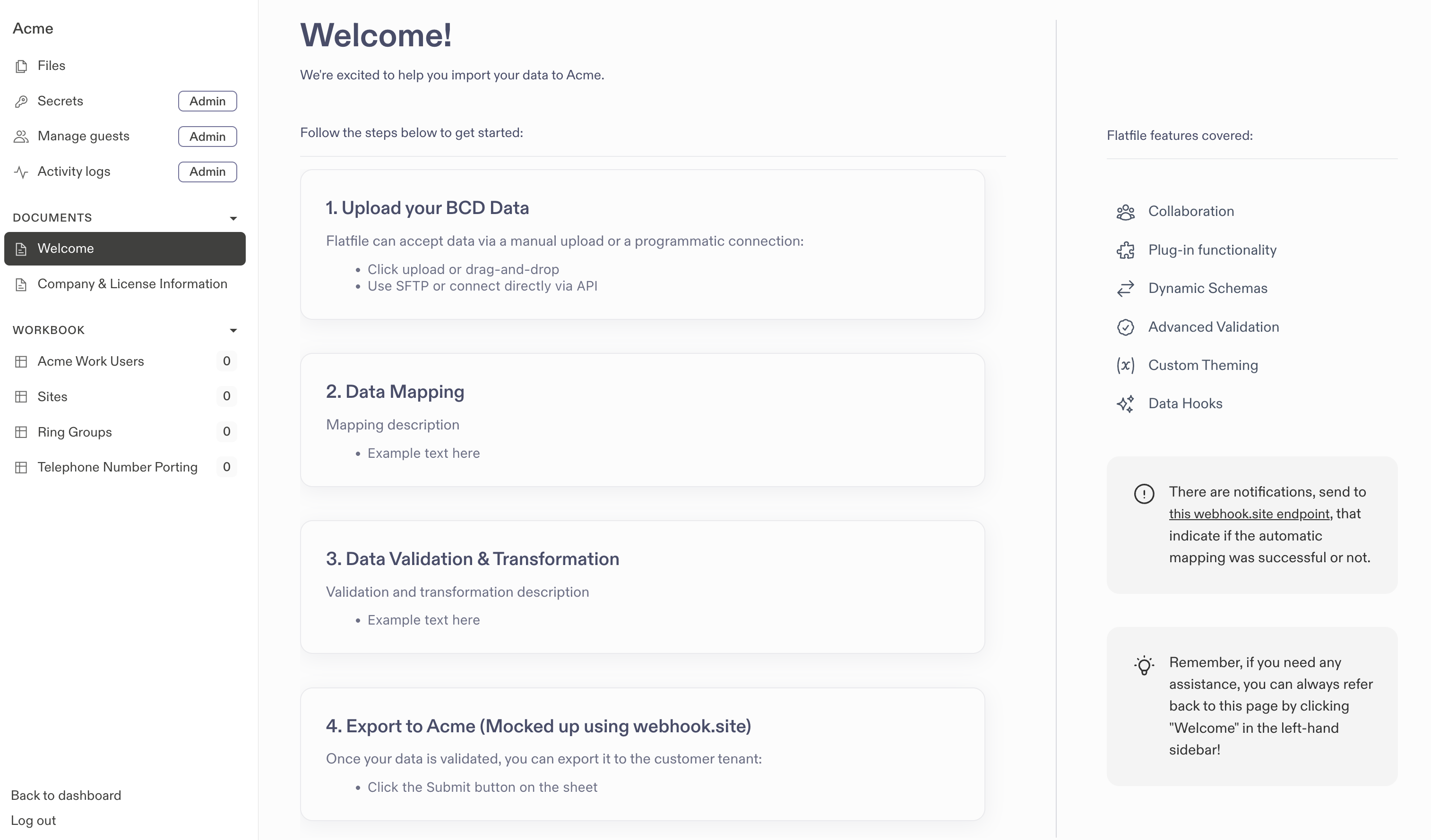The image size is (1431, 840).
Task: Click the Telephone Number Porting table icon
Action: [x=21, y=467]
